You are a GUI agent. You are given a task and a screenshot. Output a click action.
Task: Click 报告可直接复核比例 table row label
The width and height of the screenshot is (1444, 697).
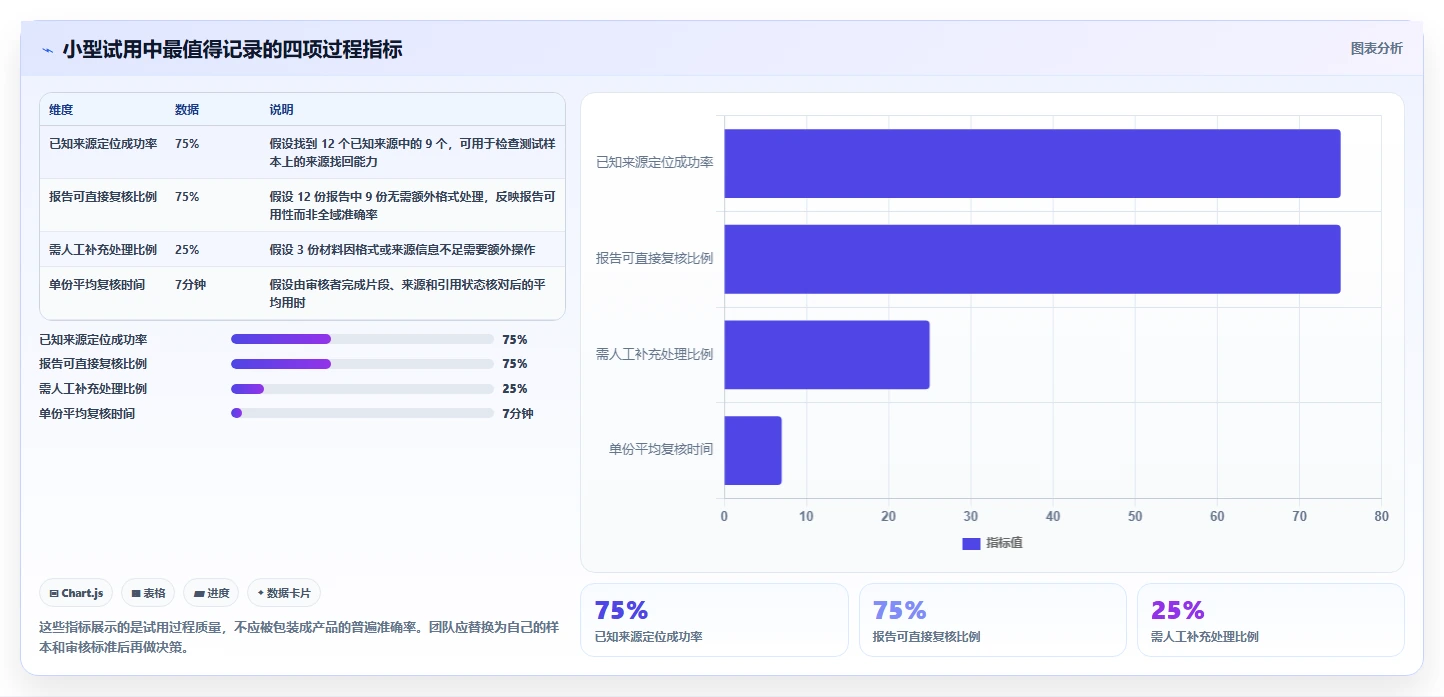point(103,197)
